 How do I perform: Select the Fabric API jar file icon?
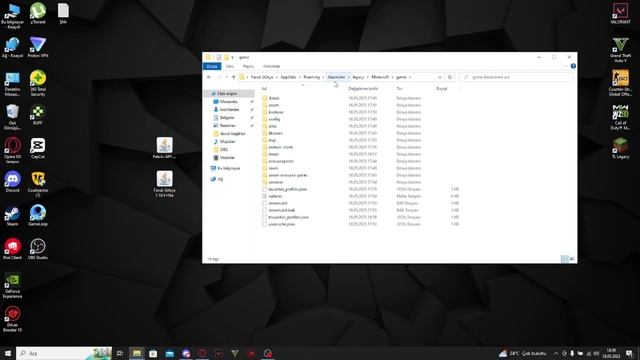coord(164,148)
